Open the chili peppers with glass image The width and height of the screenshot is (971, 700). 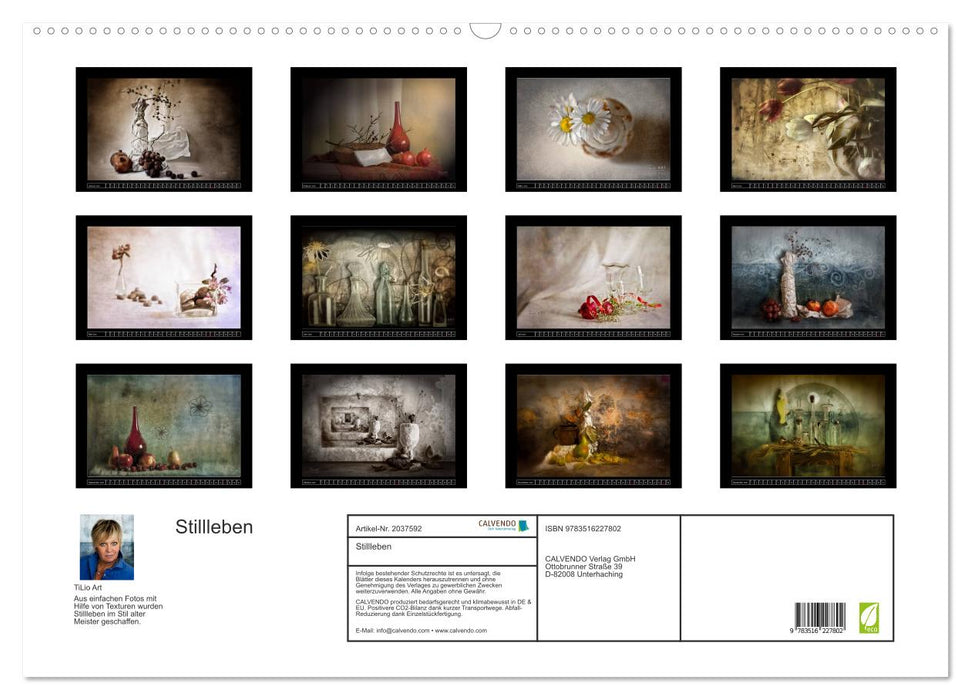[x=591, y=280]
